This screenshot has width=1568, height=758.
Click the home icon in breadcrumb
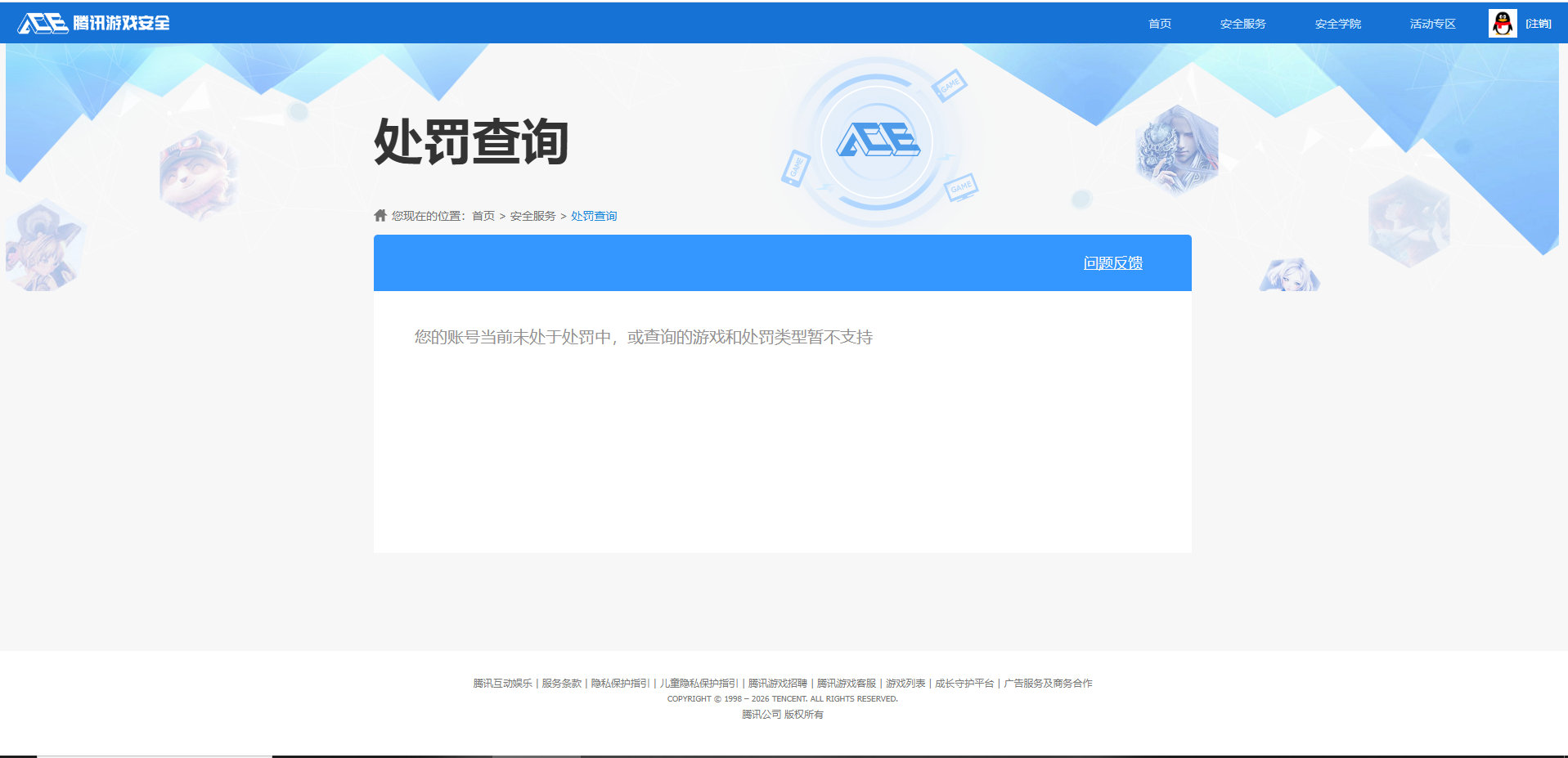380,214
